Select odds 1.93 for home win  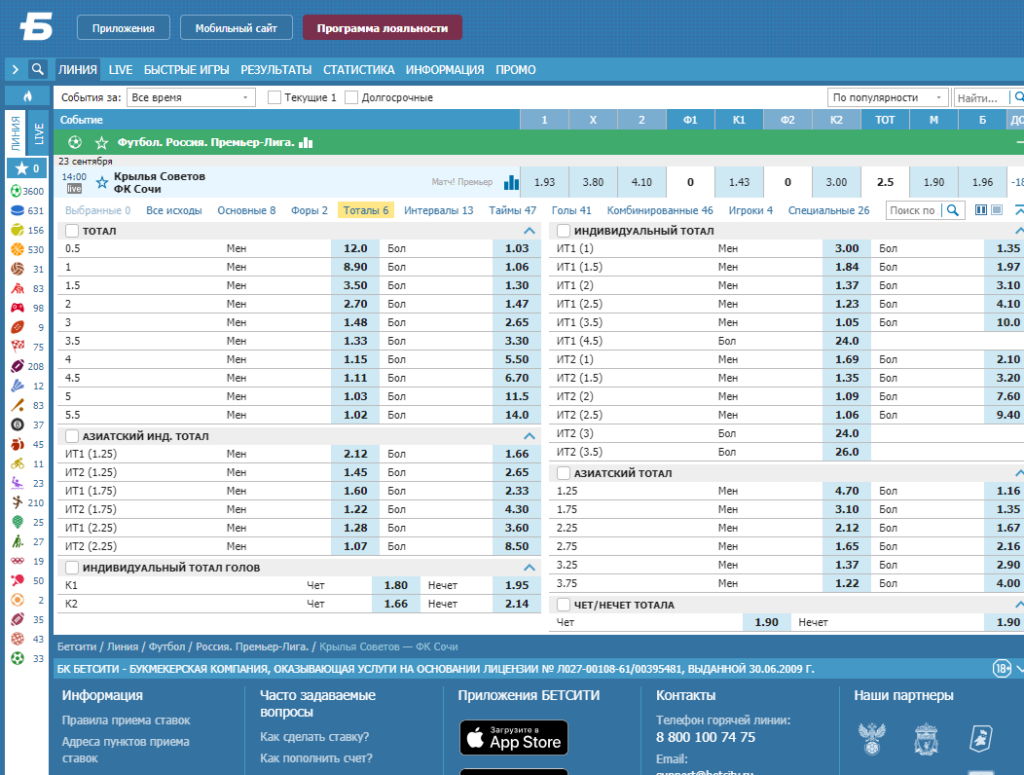pyautogui.click(x=545, y=182)
